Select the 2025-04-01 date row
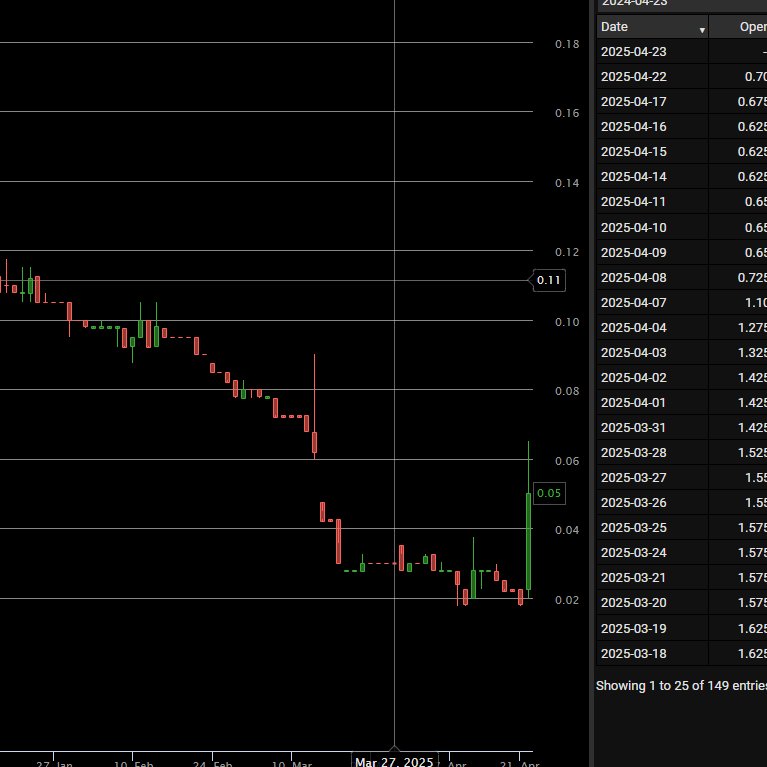 tap(682, 402)
